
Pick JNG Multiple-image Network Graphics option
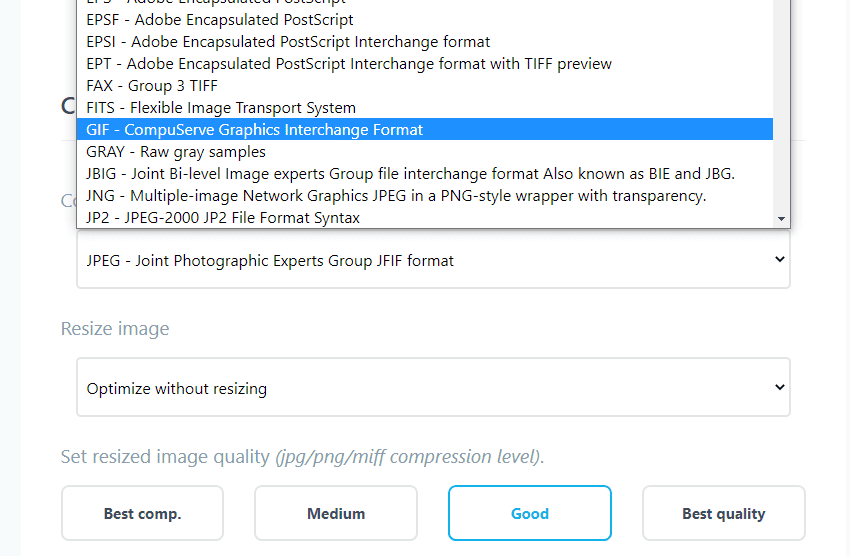425,196
